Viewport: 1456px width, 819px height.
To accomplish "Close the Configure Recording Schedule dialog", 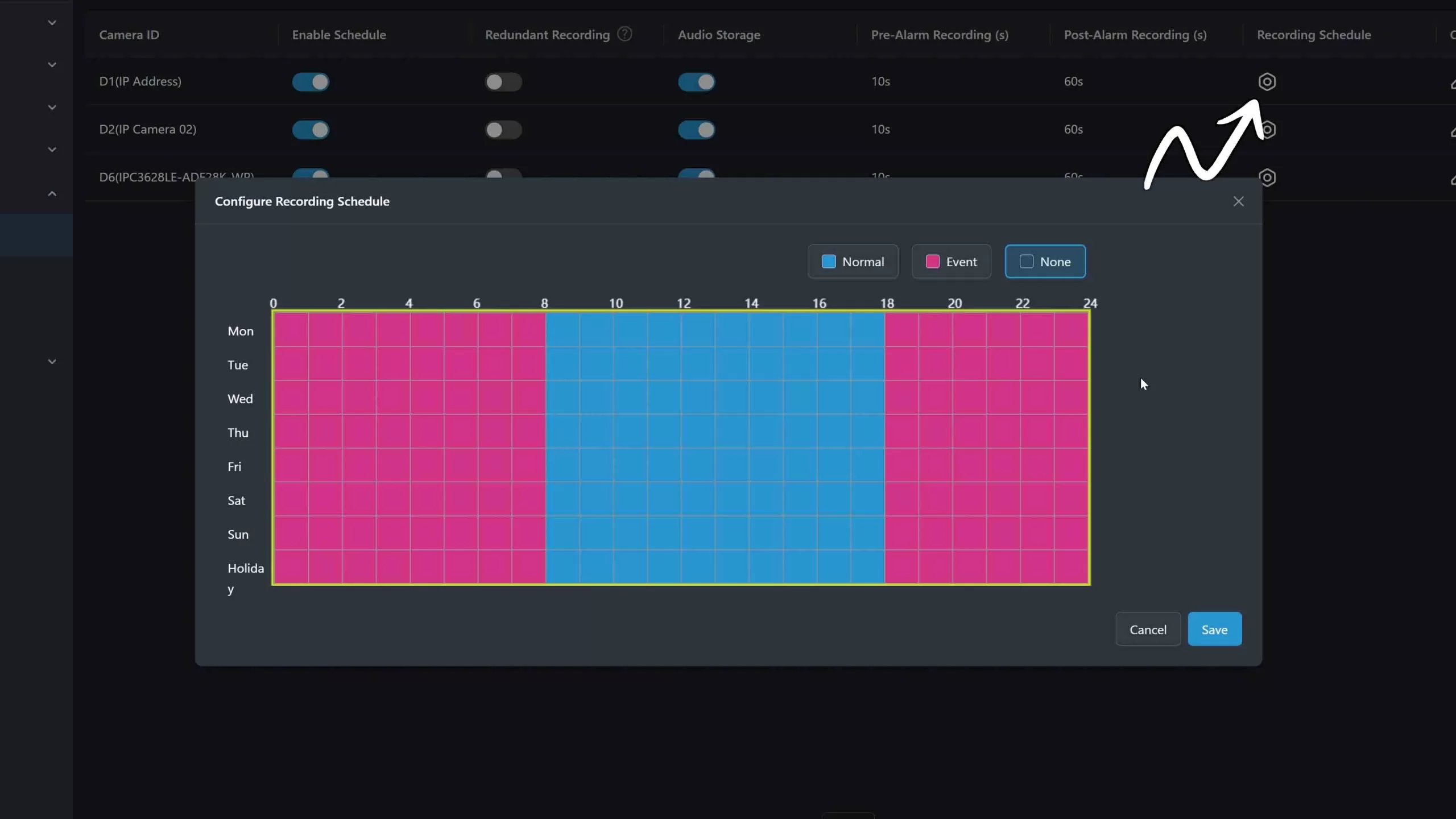I will 1238,201.
